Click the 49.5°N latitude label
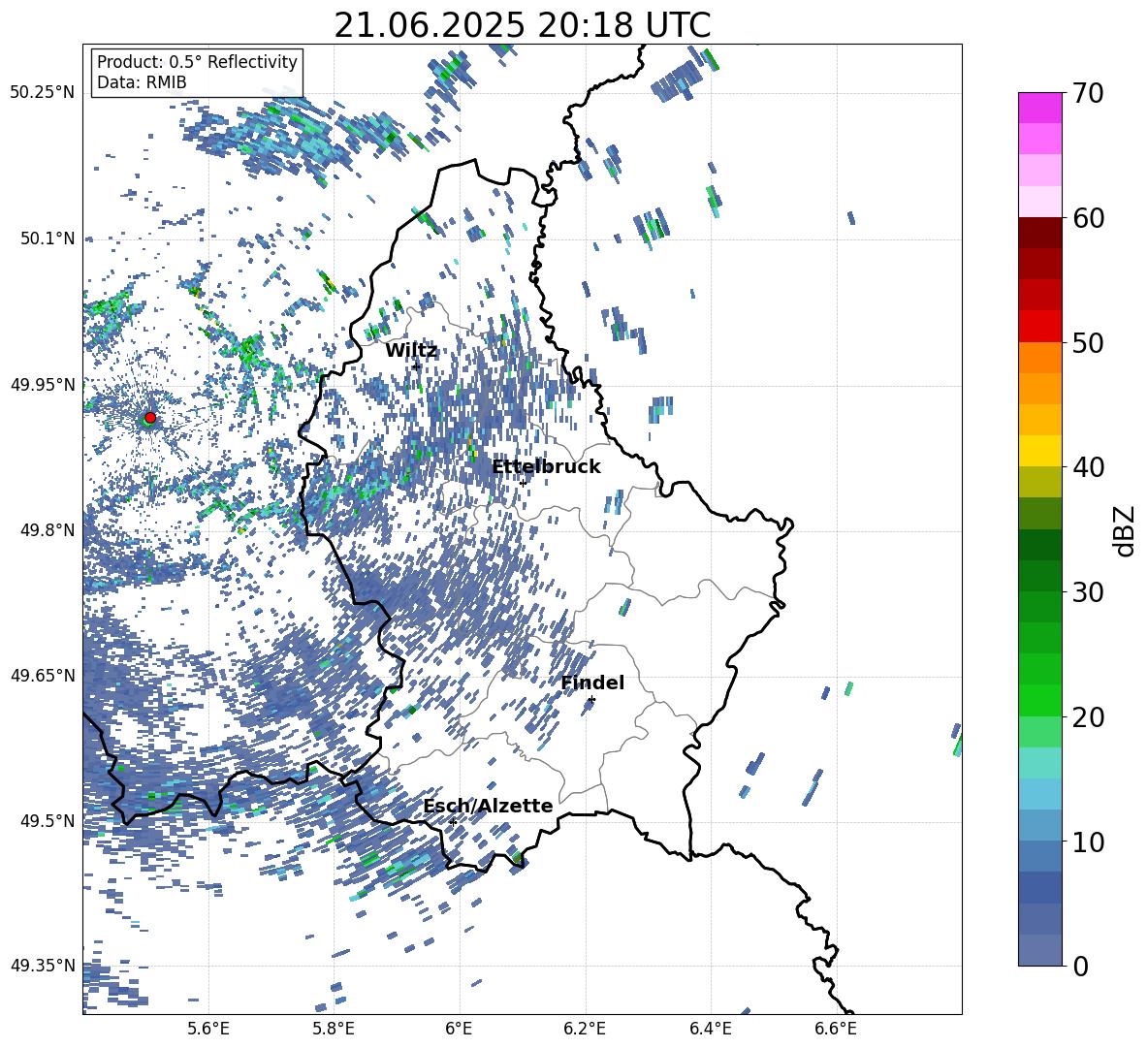Viewport: 1148px width, 1048px height. pyautogui.click(x=46, y=821)
